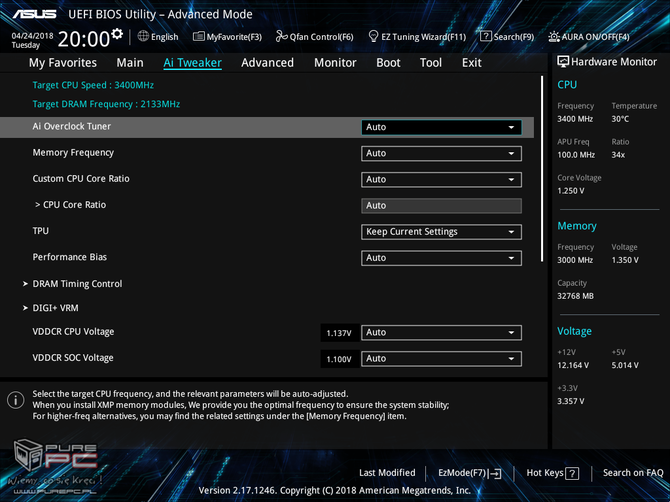670x502 pixels.
Task: Click the 5.014 V reading
Action: pyautogui.click(x=625, y=365)
